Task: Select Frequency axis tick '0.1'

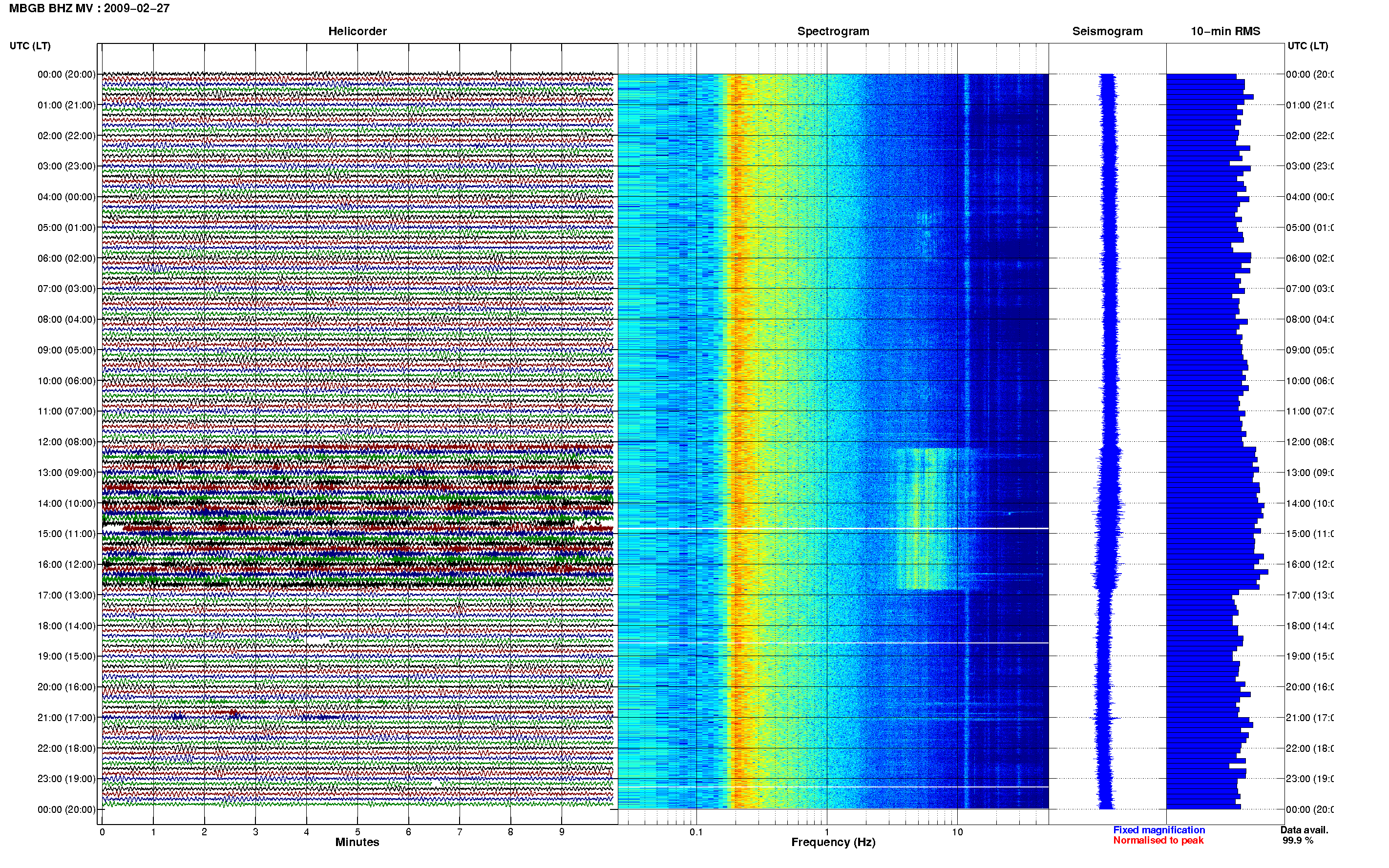Action: click(x=696, y=832)
